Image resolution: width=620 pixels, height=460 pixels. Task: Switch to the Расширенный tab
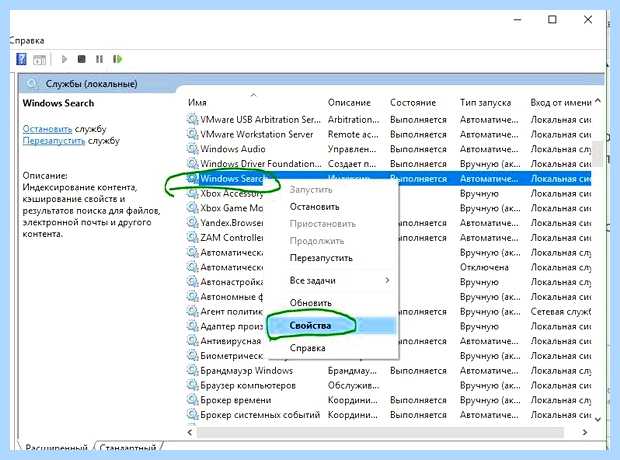click(56, 447)
